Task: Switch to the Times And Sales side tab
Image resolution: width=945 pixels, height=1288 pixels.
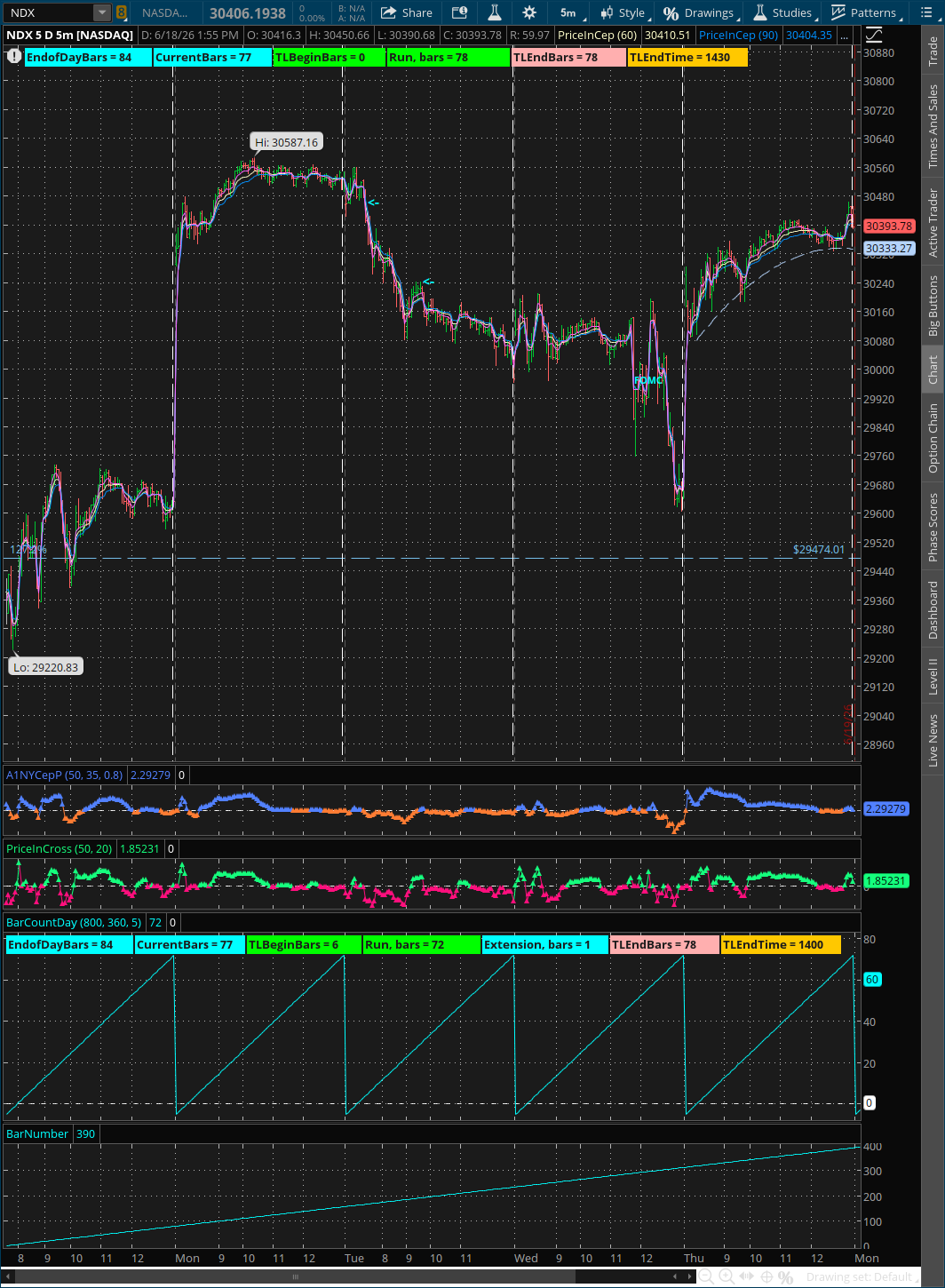Action: point(933,126)
